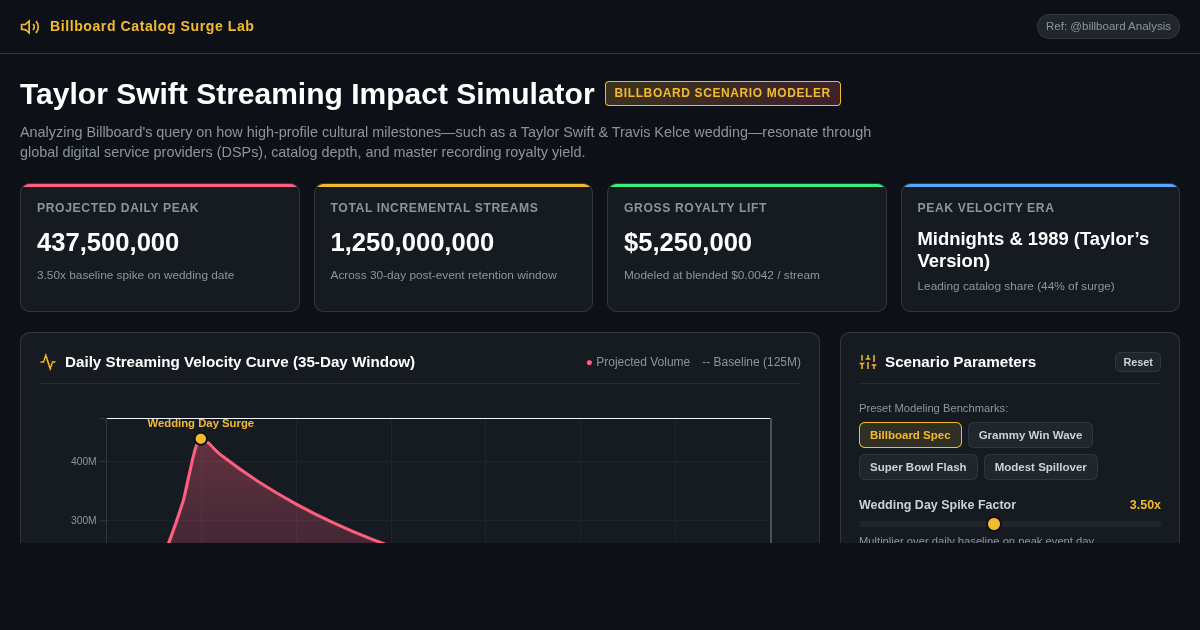Click the Total Incremental Streams card
The width and height of the screenshot is (1200, 630).
(453, 248)
